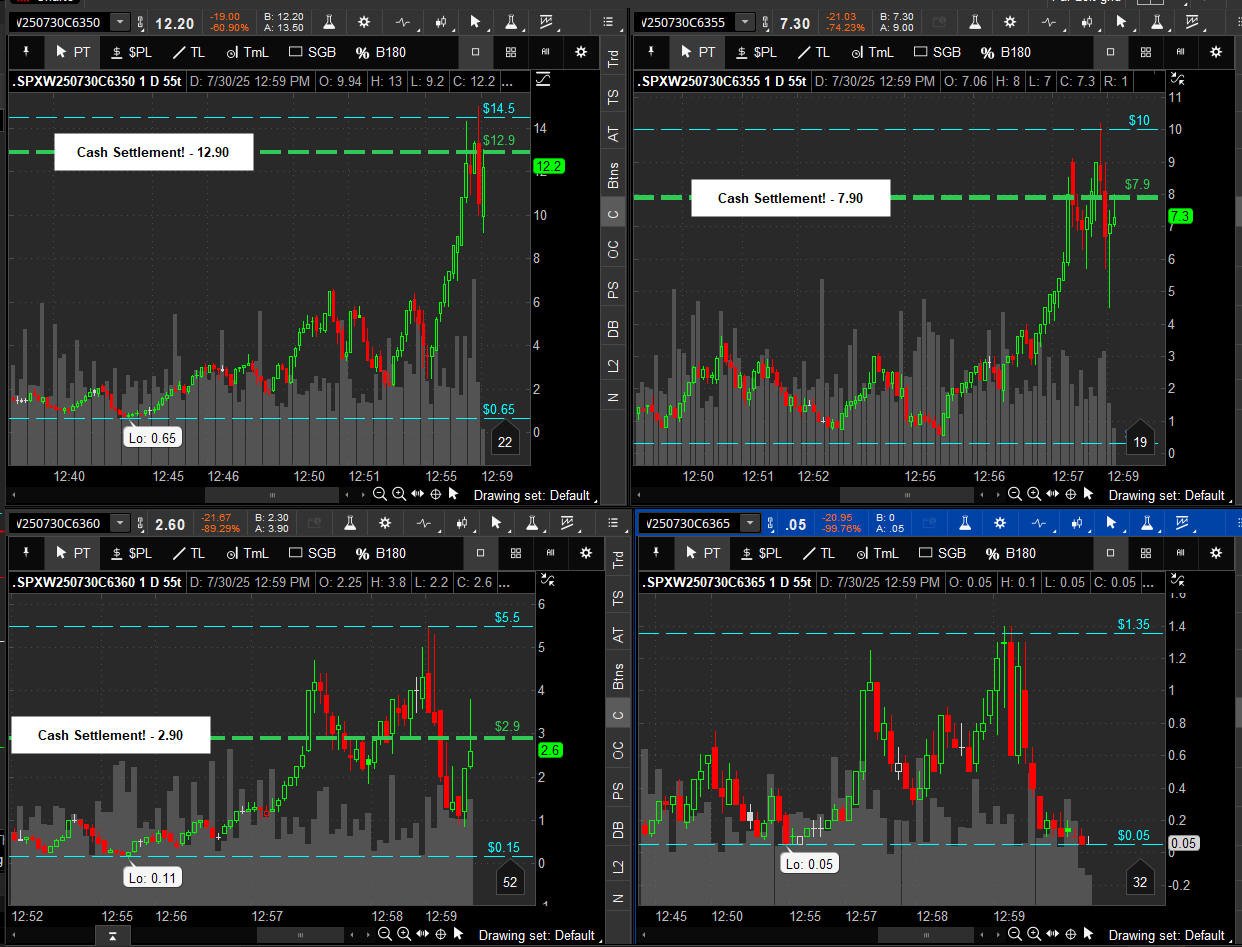The height and width of the screenshot is (947, 1242).
Task: Expand the symbol dropdown next to V250730C6350
Action: coord(120,22)
